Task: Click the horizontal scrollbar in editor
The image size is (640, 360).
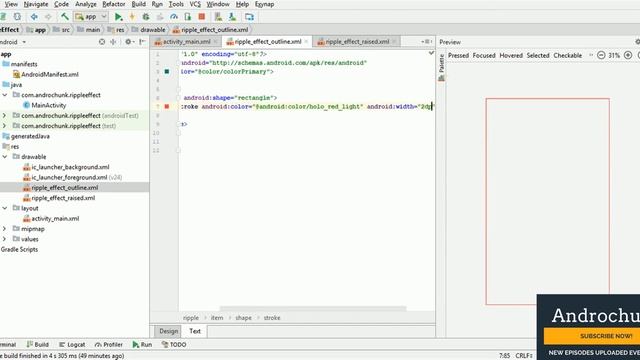Action: click(313, 308)
